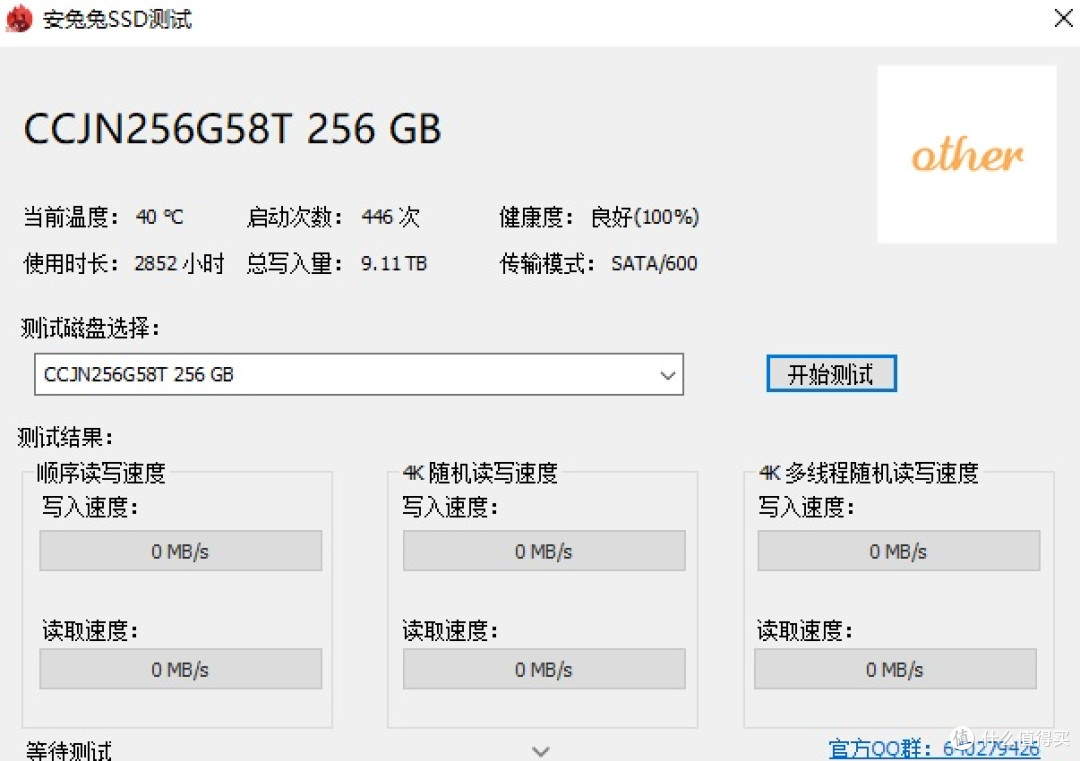Viewport: 1080px width, 761px height.
Task: Click the total written value 9.11 TB
Action: click(x=393, y=264)
